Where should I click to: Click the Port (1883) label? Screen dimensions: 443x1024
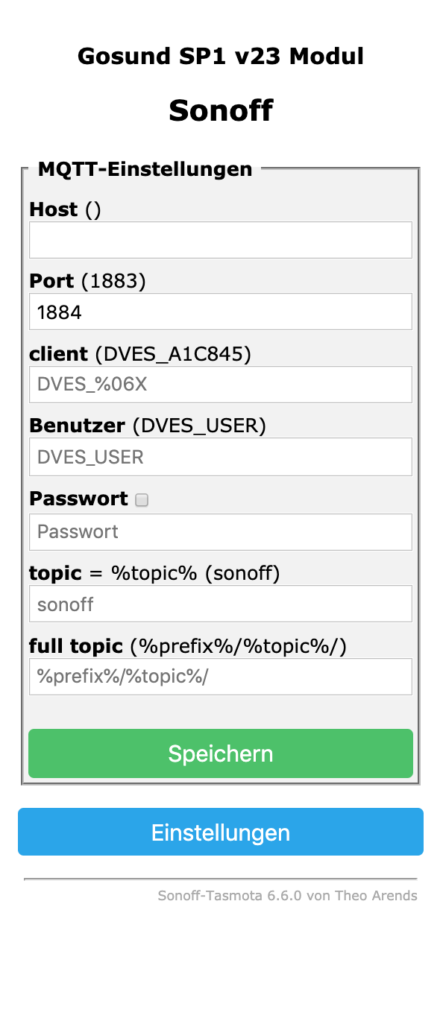click(88, 281)
